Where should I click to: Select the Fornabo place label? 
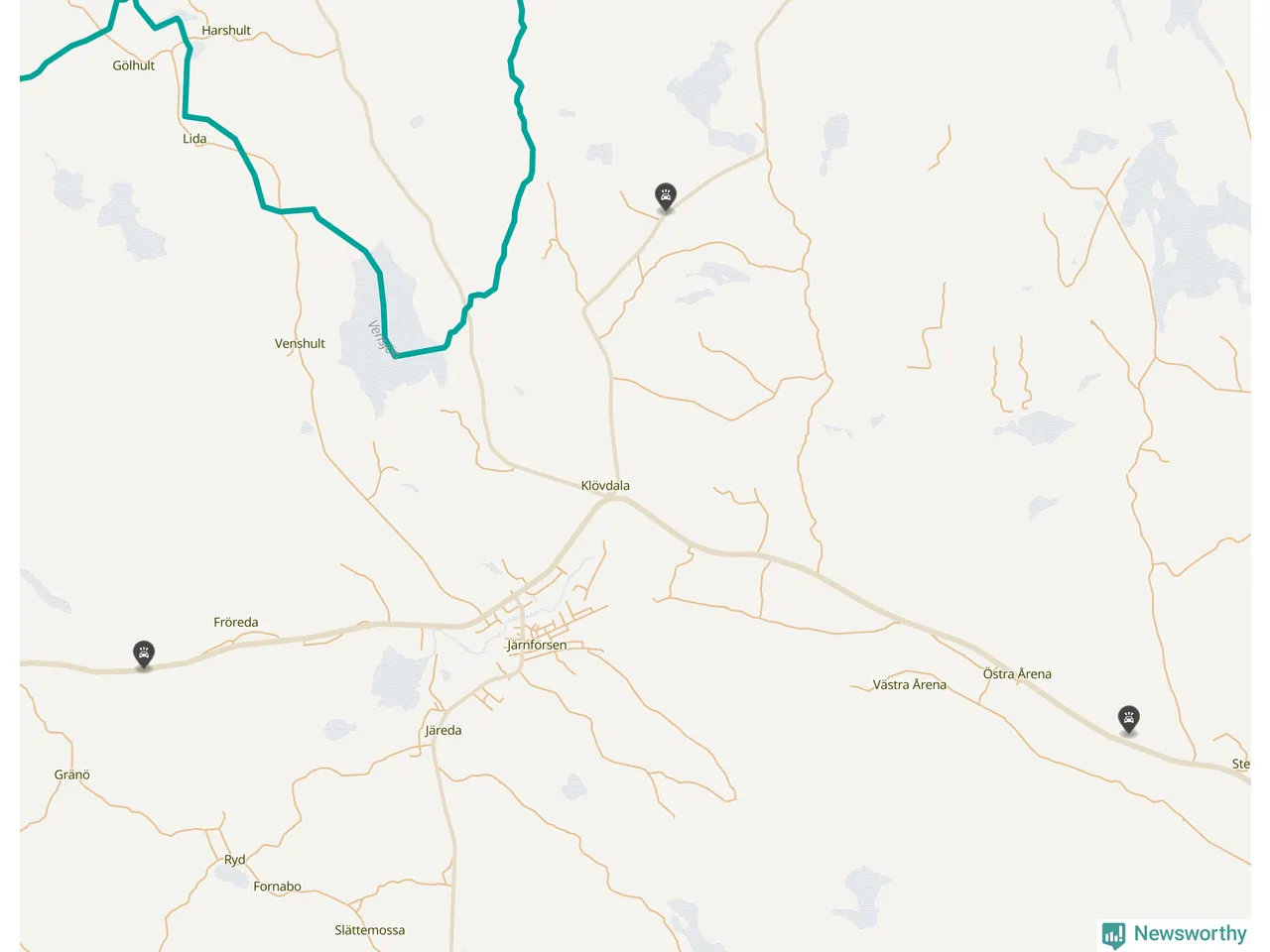(277, 887)
